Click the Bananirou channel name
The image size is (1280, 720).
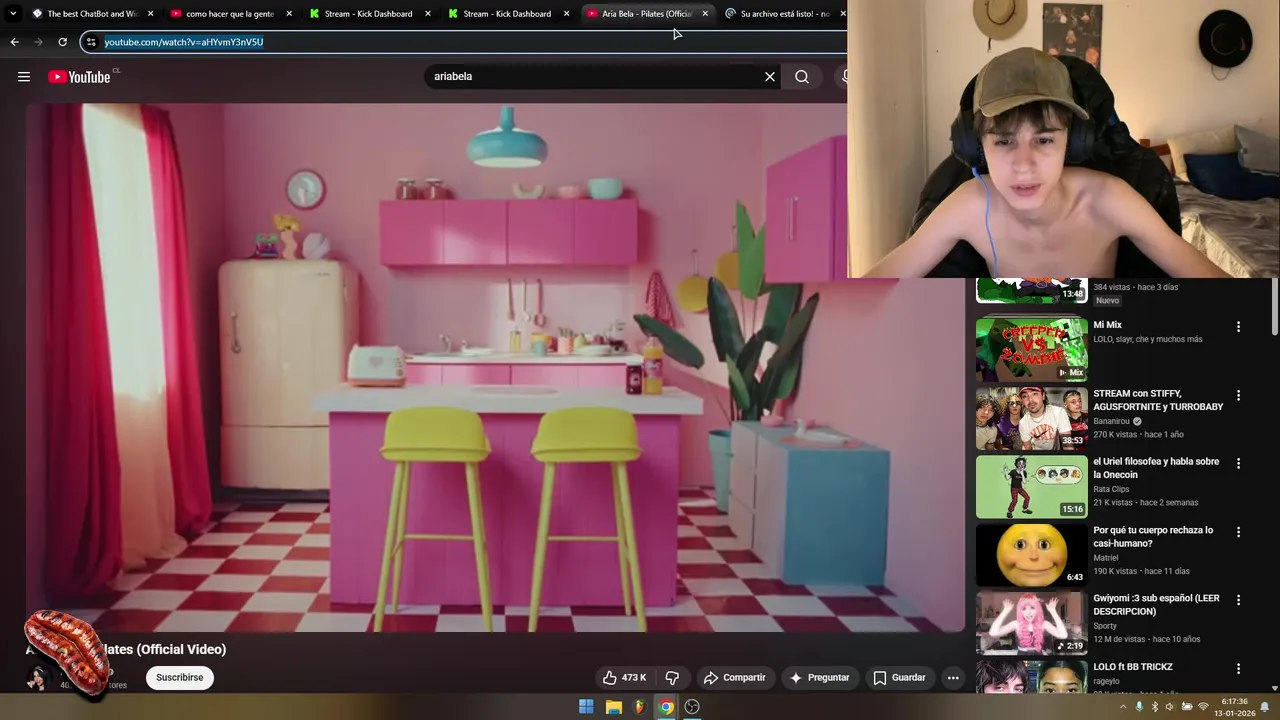click(x=1113, y=422)
